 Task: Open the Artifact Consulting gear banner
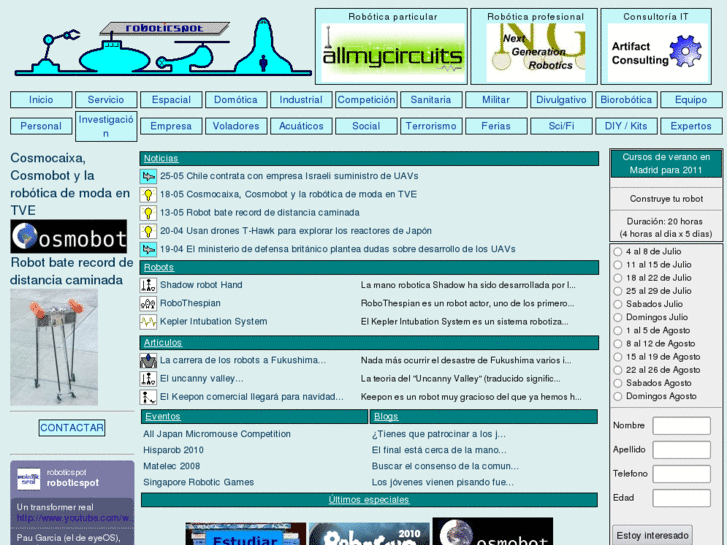(x=657, y=53)
